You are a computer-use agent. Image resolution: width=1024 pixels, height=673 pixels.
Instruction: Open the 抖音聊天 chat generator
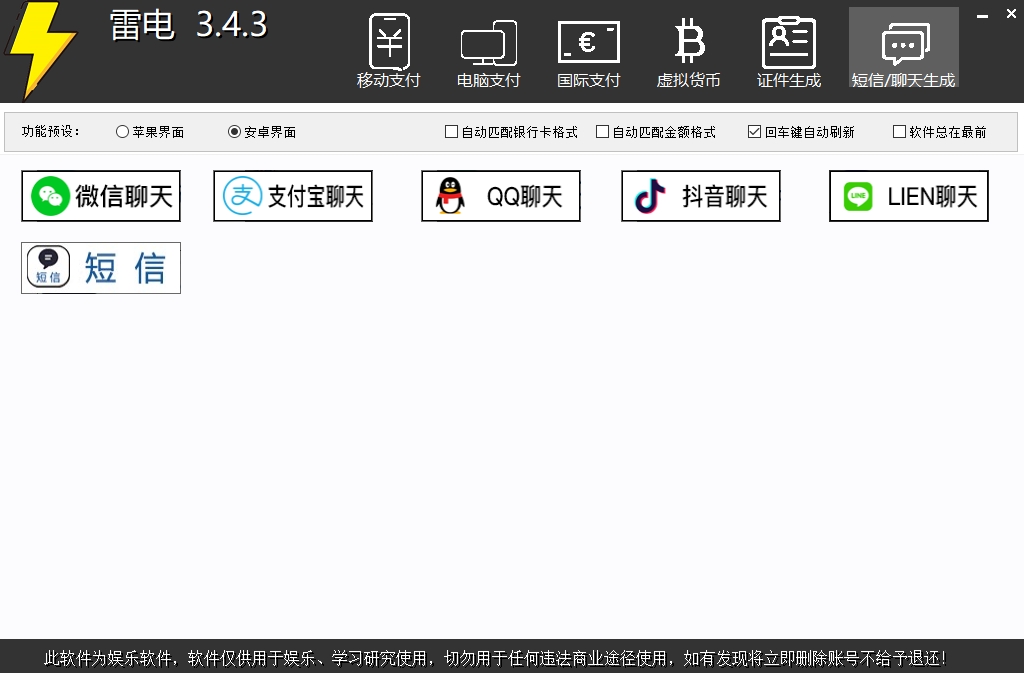(700, 195)
